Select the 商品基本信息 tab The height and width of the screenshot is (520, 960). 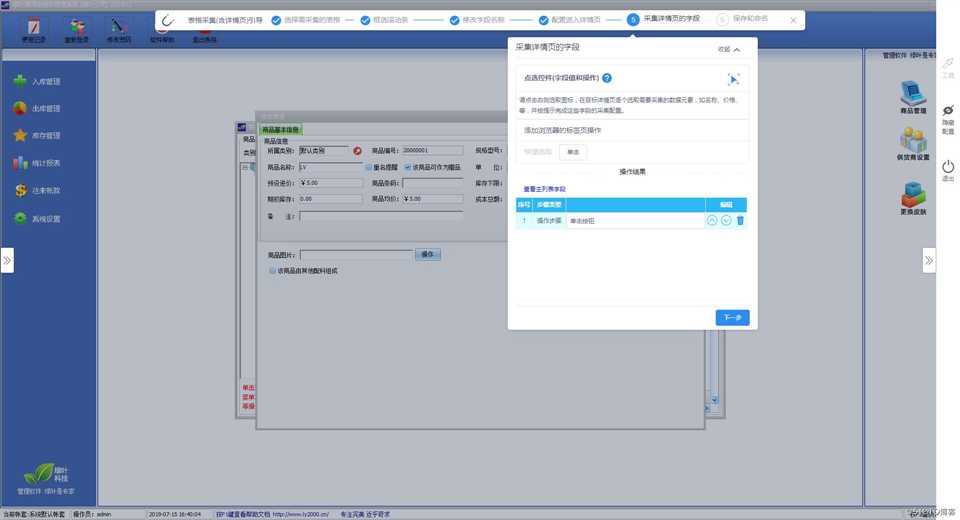(281, 129)
